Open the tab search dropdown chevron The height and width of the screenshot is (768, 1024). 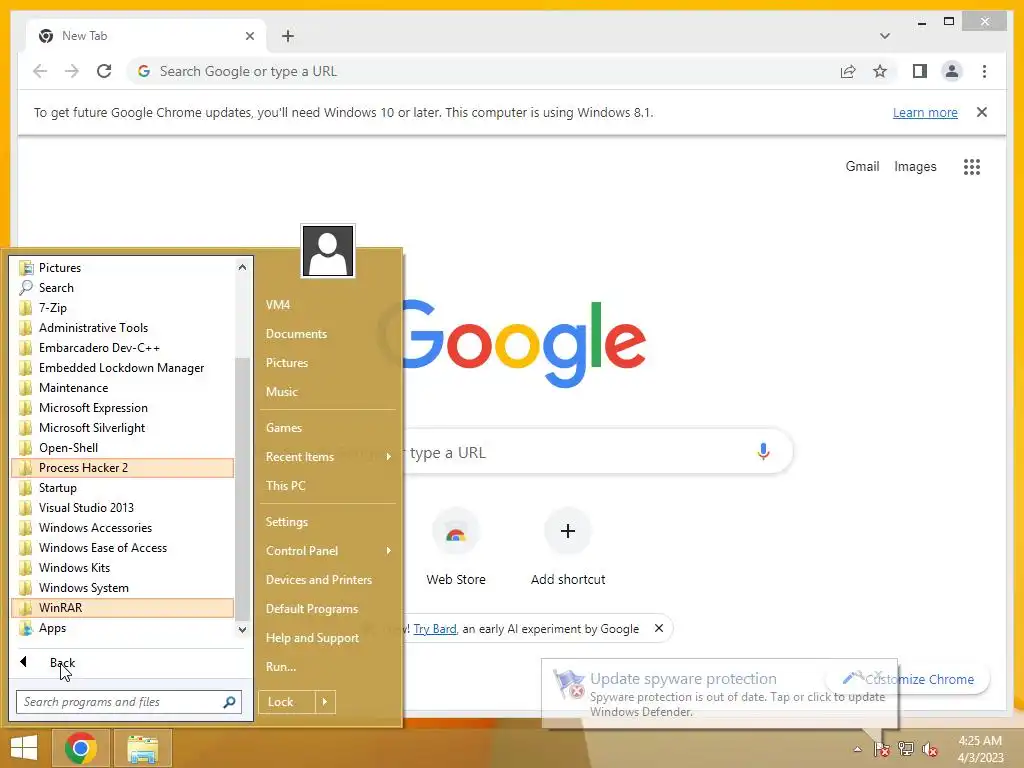coord(884,36)
